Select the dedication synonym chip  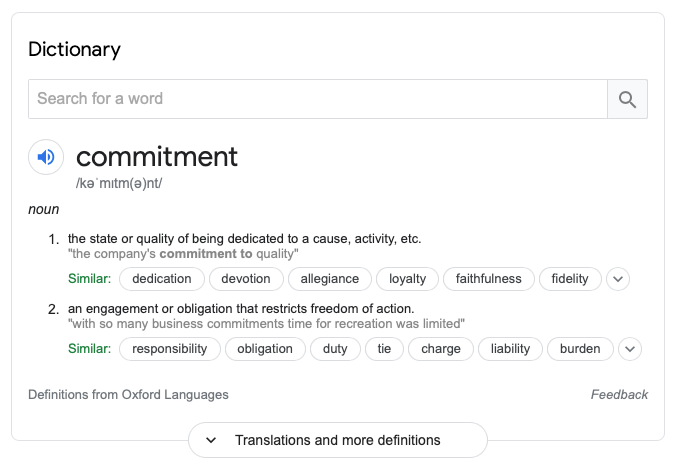coord(162,279)
